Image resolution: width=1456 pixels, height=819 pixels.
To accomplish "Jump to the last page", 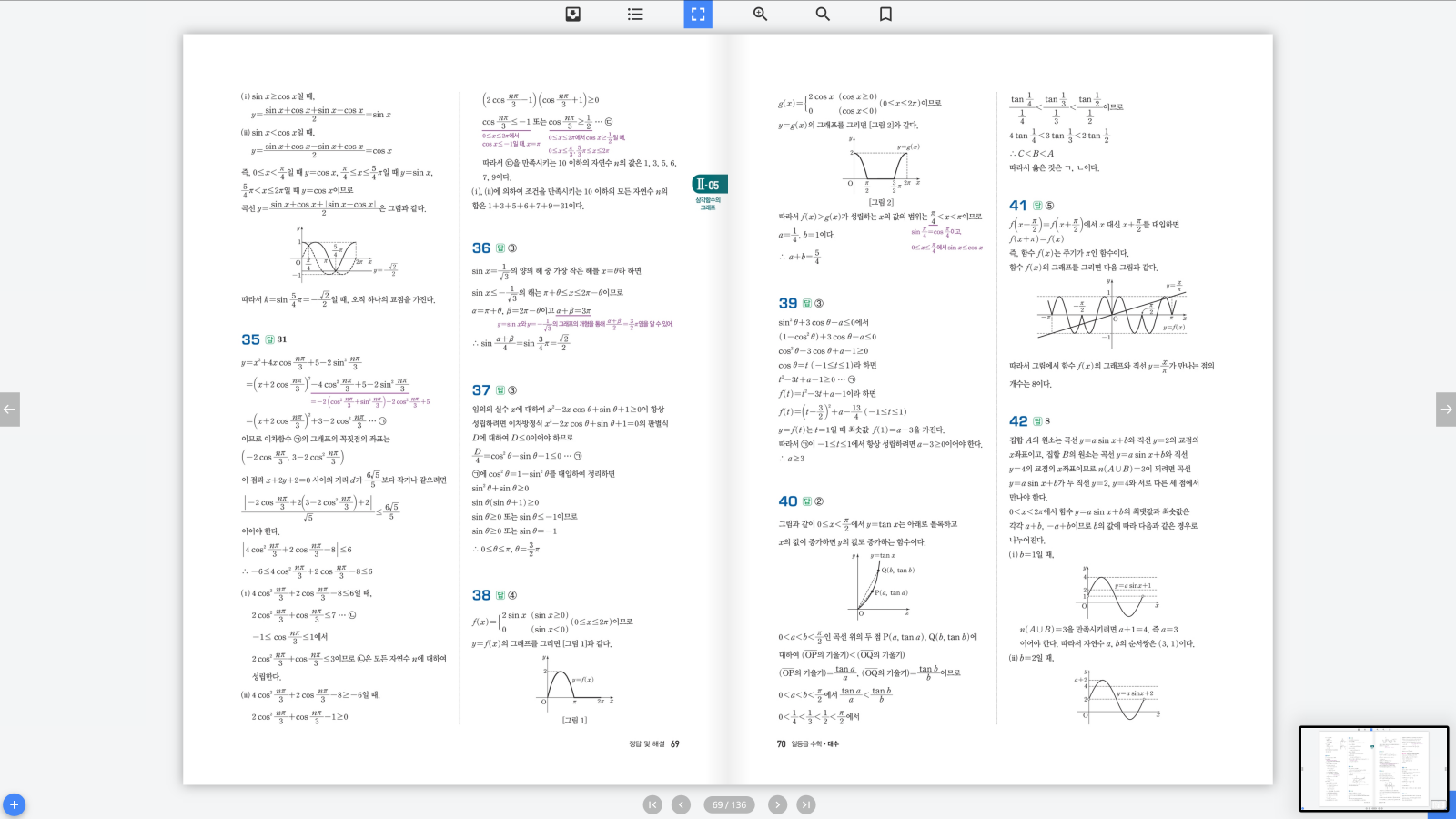I will click(806, 804).
